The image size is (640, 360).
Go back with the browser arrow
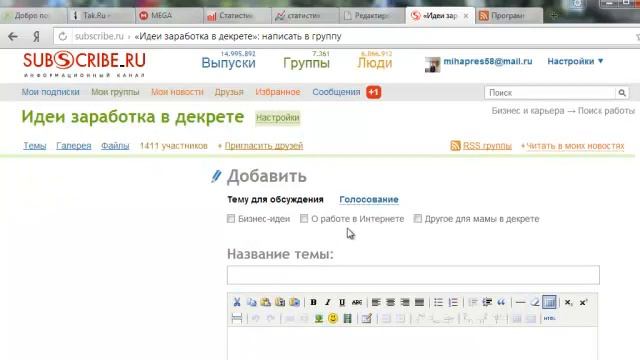13,36
